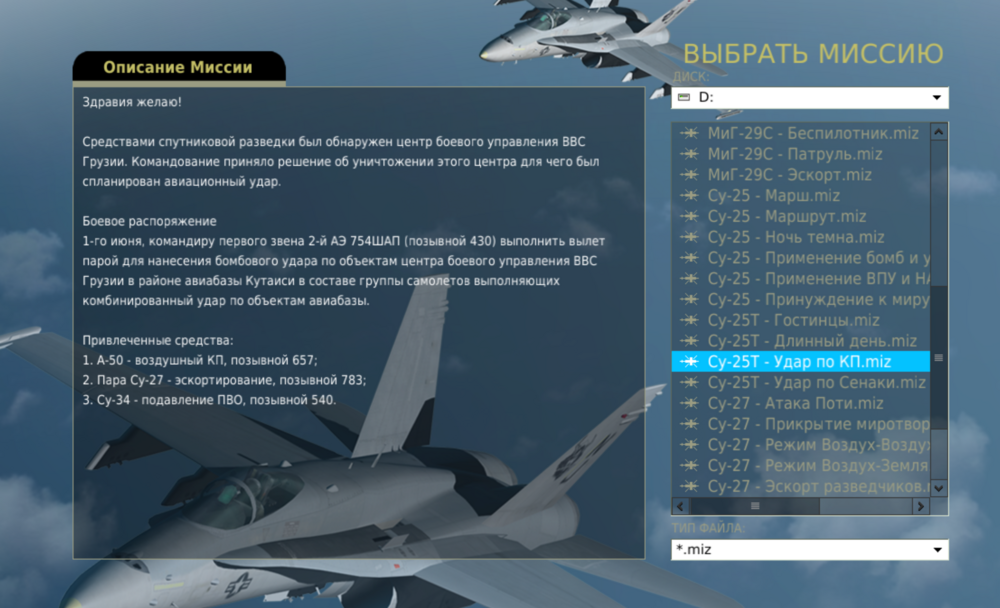This screenshot has width=1000, height=608.
Task: Click the aircraft icon on highlighted Су-25Т - Удар по КП.miz
Action: (689, 362)
